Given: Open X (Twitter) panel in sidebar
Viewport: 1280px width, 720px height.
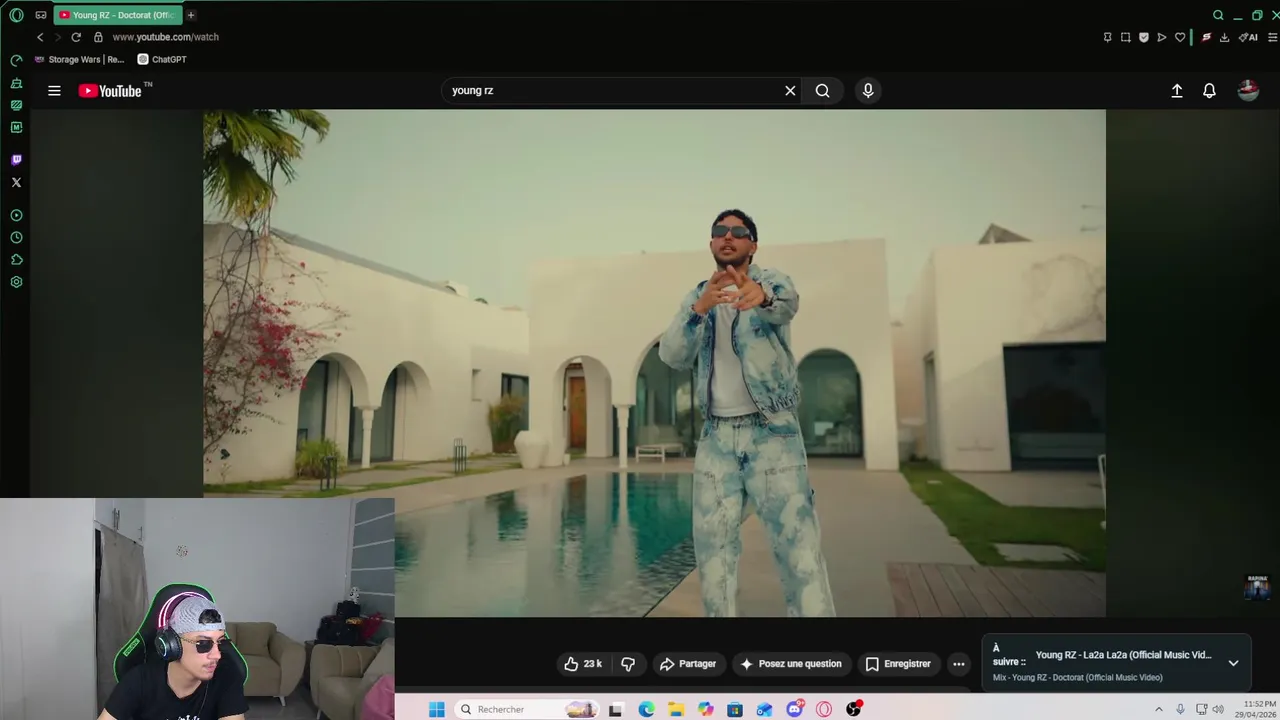Looking at the screenshot, I should click(16, 182).
